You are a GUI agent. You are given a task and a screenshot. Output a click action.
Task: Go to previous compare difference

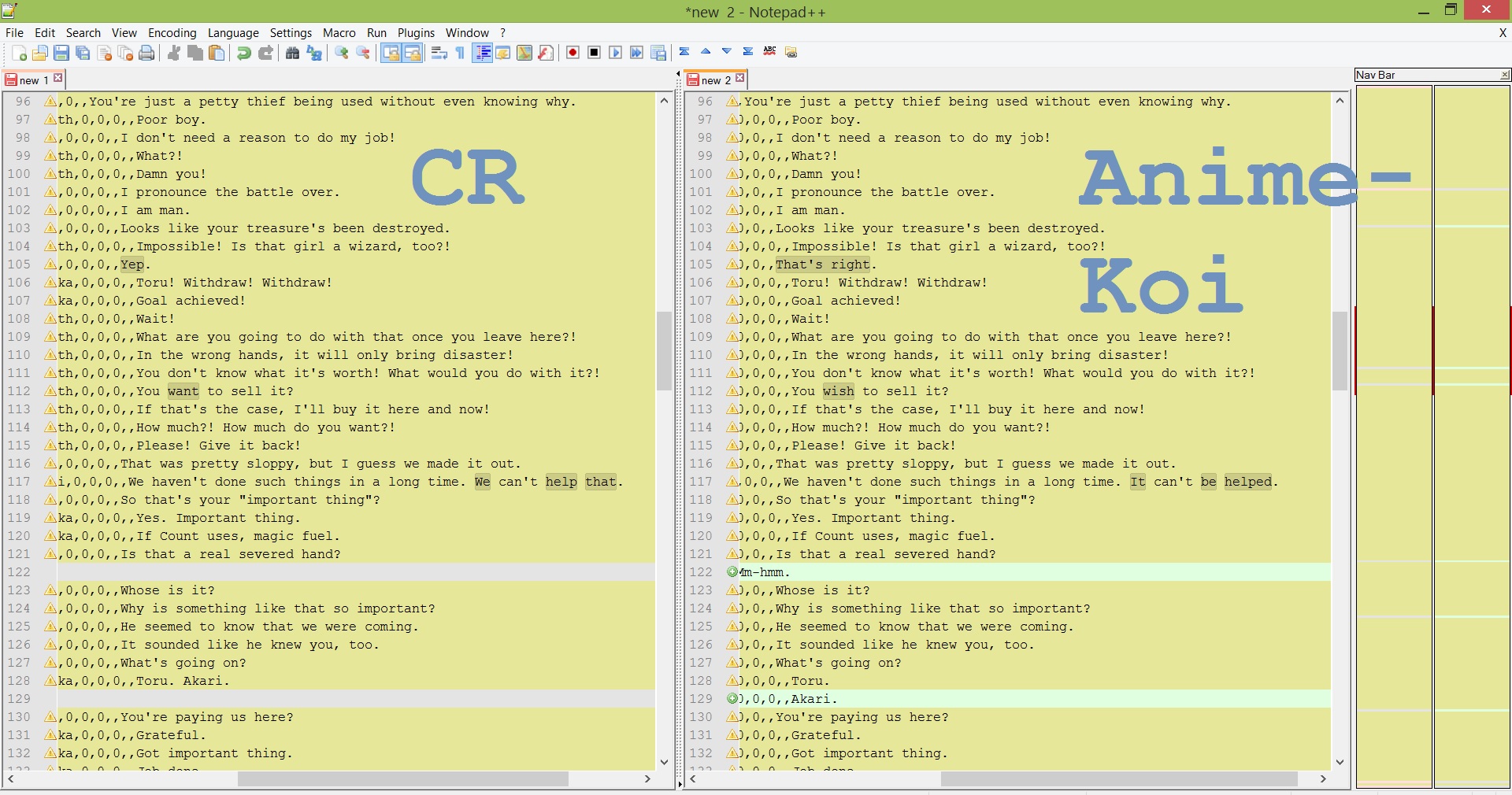click(706, 52)
